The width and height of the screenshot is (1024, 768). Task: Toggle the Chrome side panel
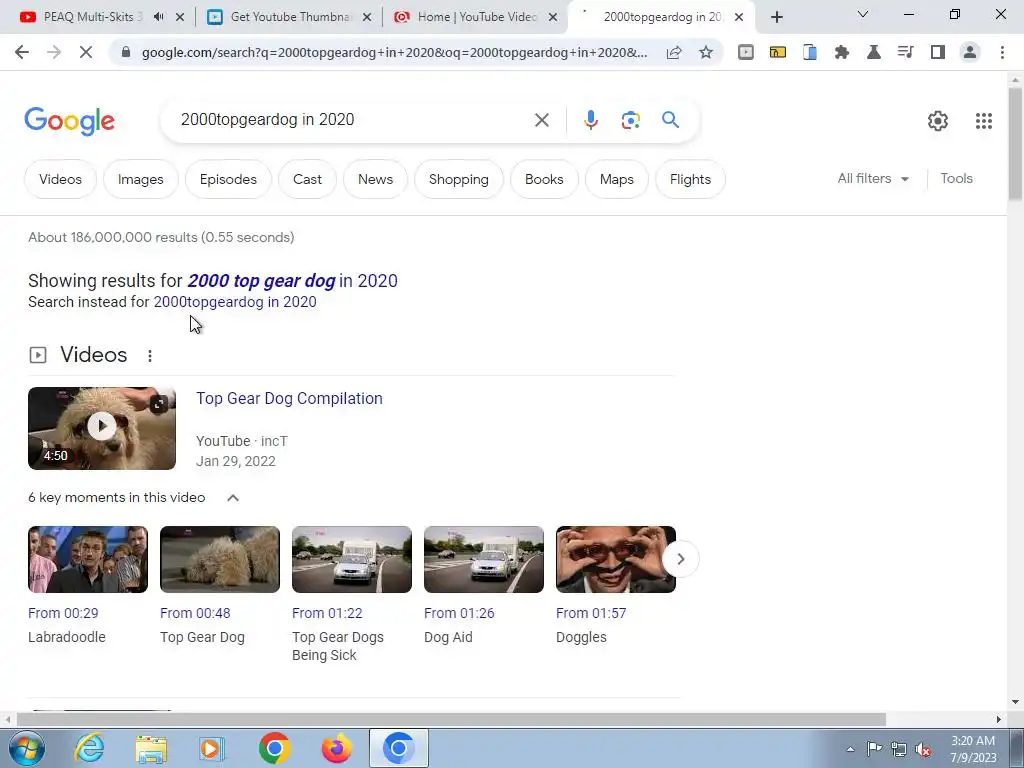click(x=938, y=52)
